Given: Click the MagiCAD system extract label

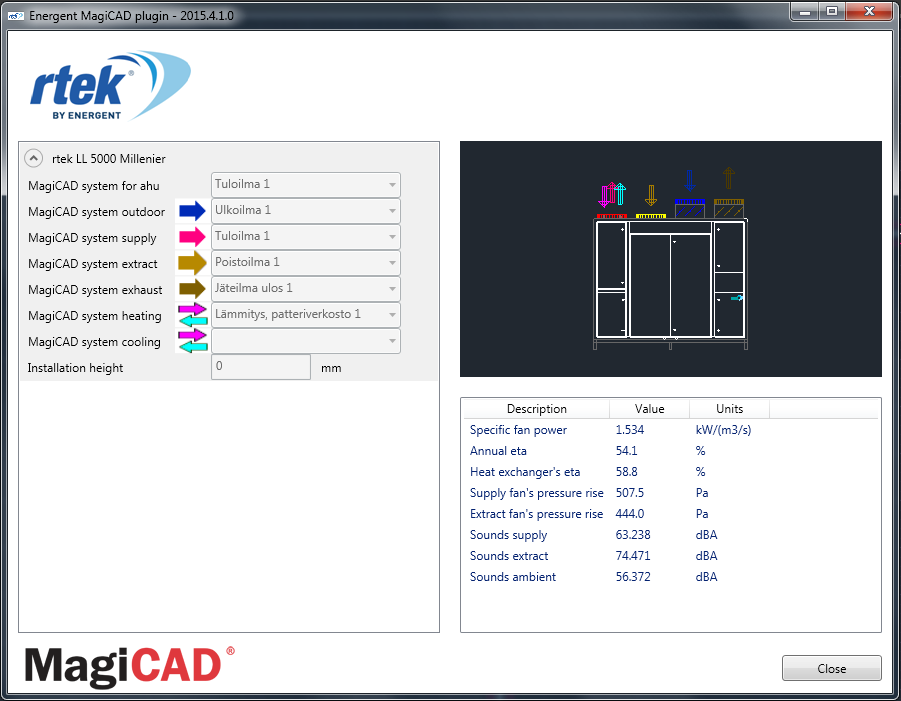Looking at the screenshot, I should (x=93, y=264).
